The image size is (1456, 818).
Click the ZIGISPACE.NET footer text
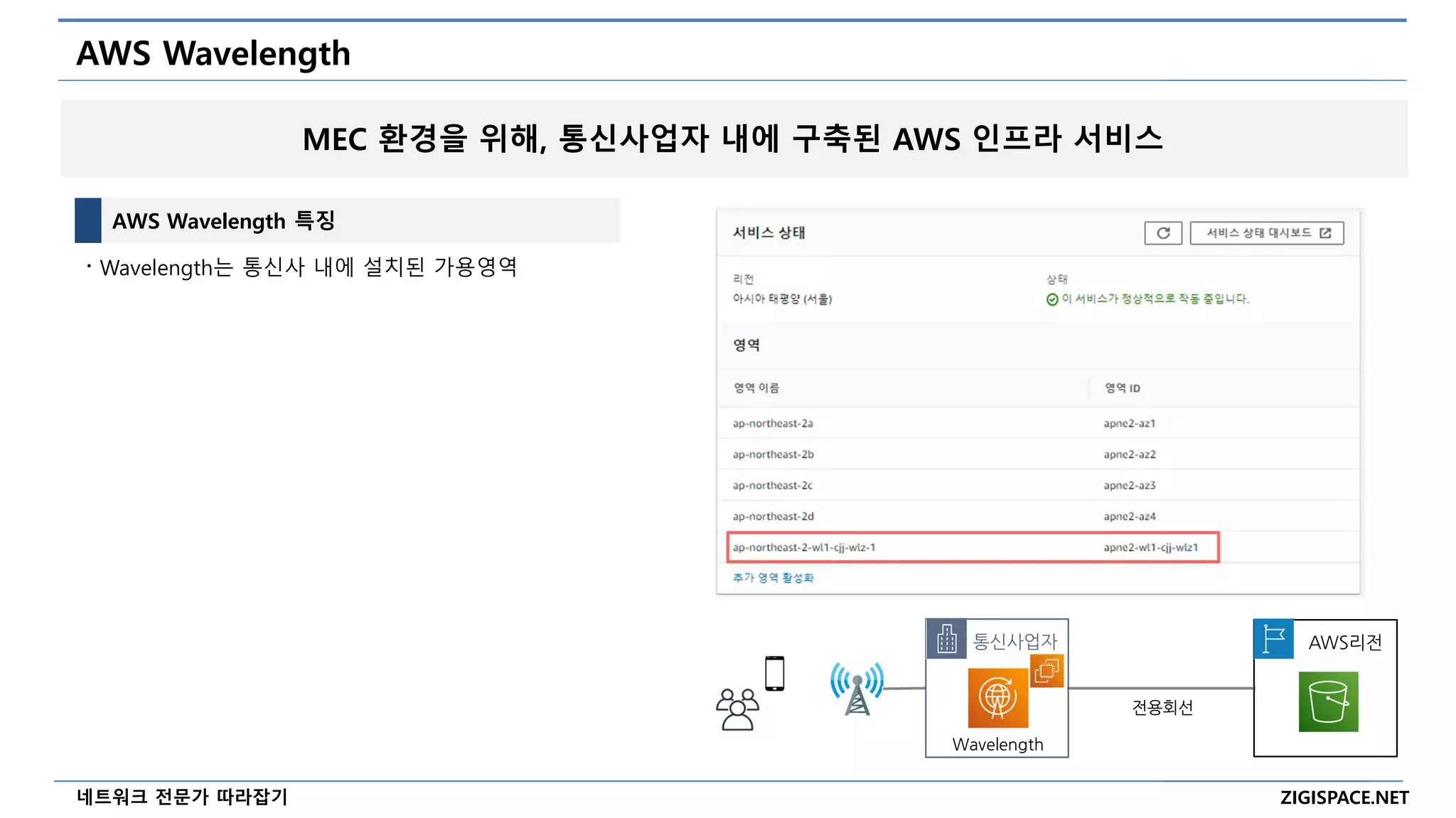[x=1344, y=797]
